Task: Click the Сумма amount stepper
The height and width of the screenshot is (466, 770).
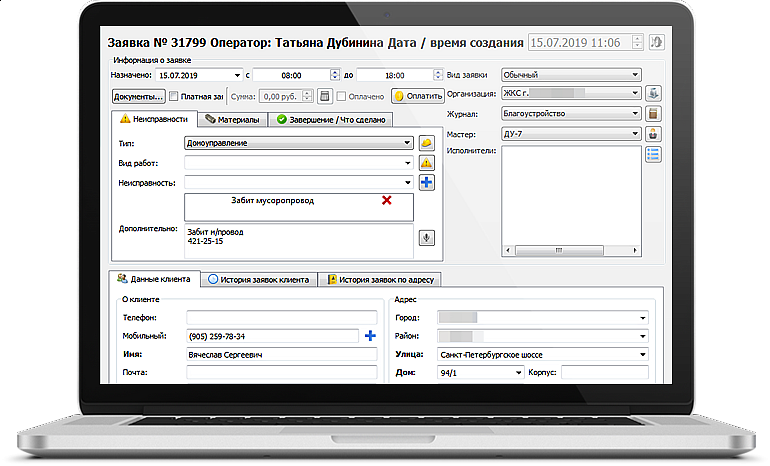Action: [307, 96]
